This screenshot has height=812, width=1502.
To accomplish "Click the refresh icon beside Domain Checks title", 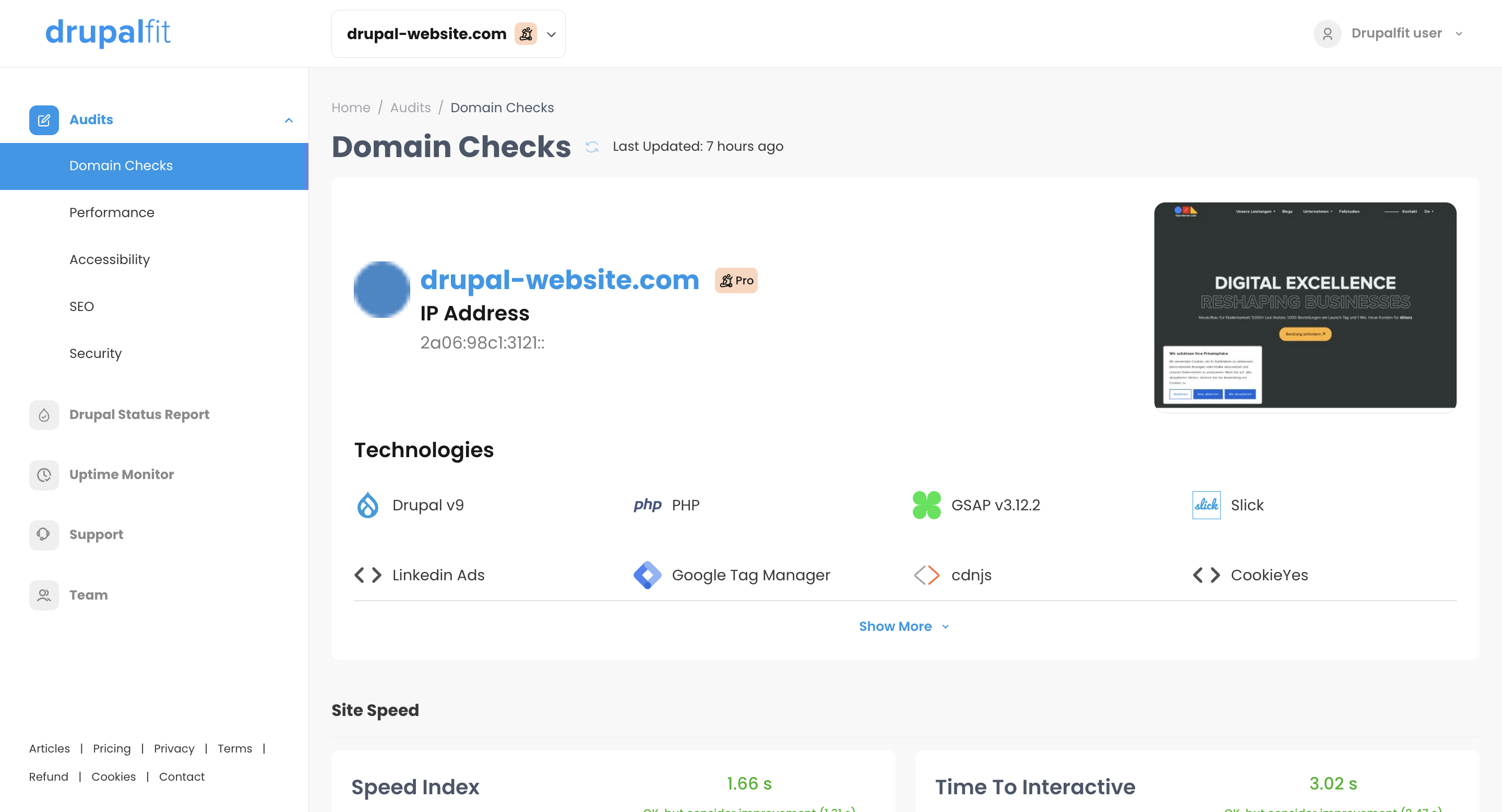I will coord(592,147).
